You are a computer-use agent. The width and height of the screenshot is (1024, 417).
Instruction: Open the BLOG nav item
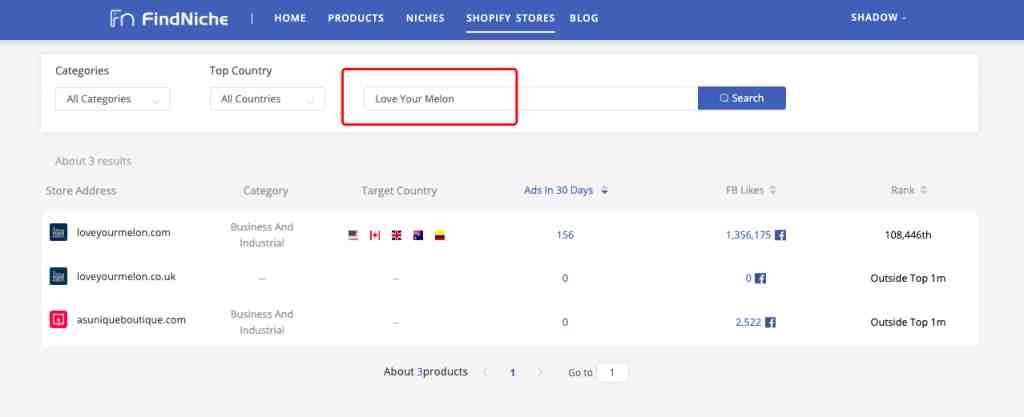[x=584, y=18]
